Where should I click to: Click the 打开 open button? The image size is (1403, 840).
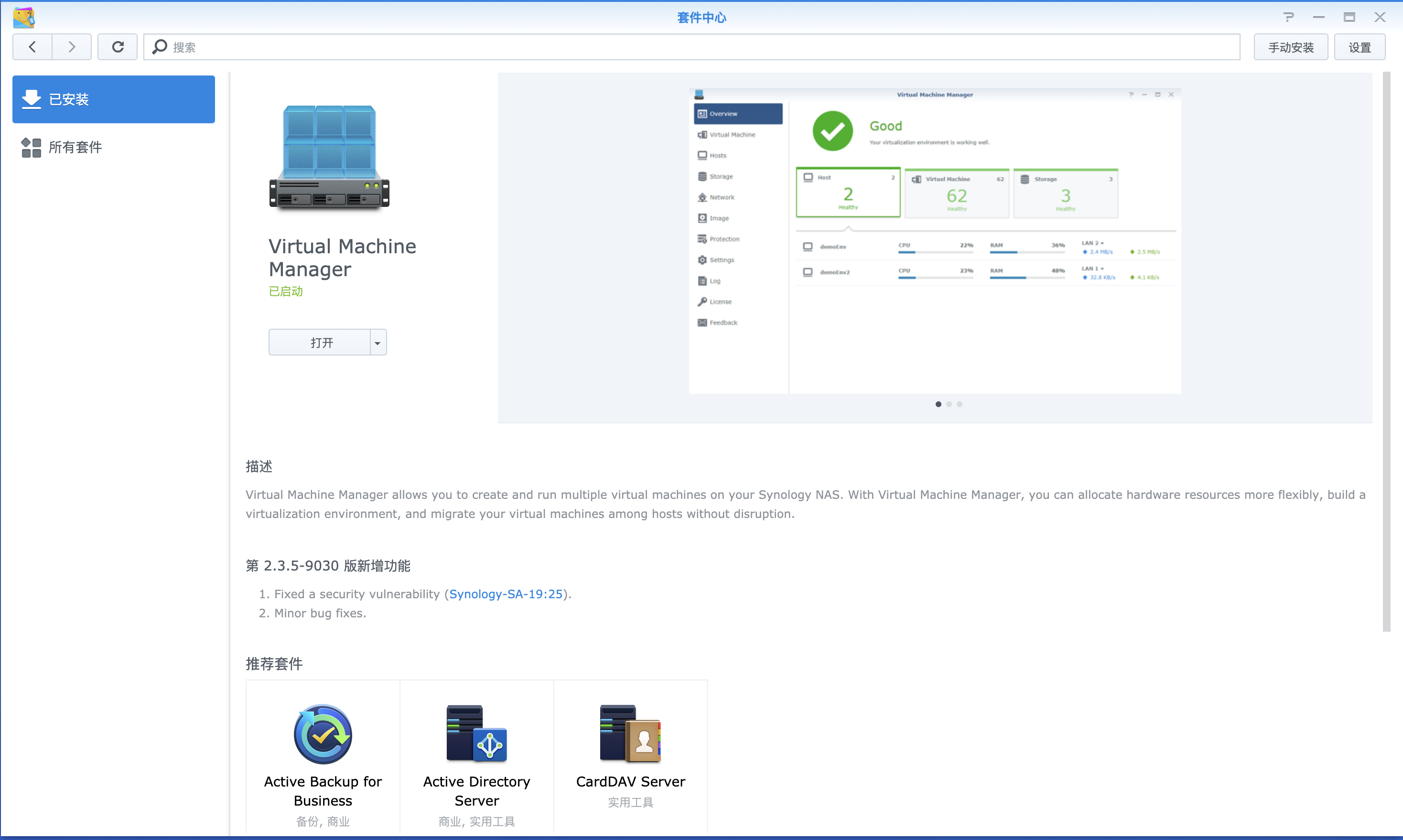(x=320, y=343)
